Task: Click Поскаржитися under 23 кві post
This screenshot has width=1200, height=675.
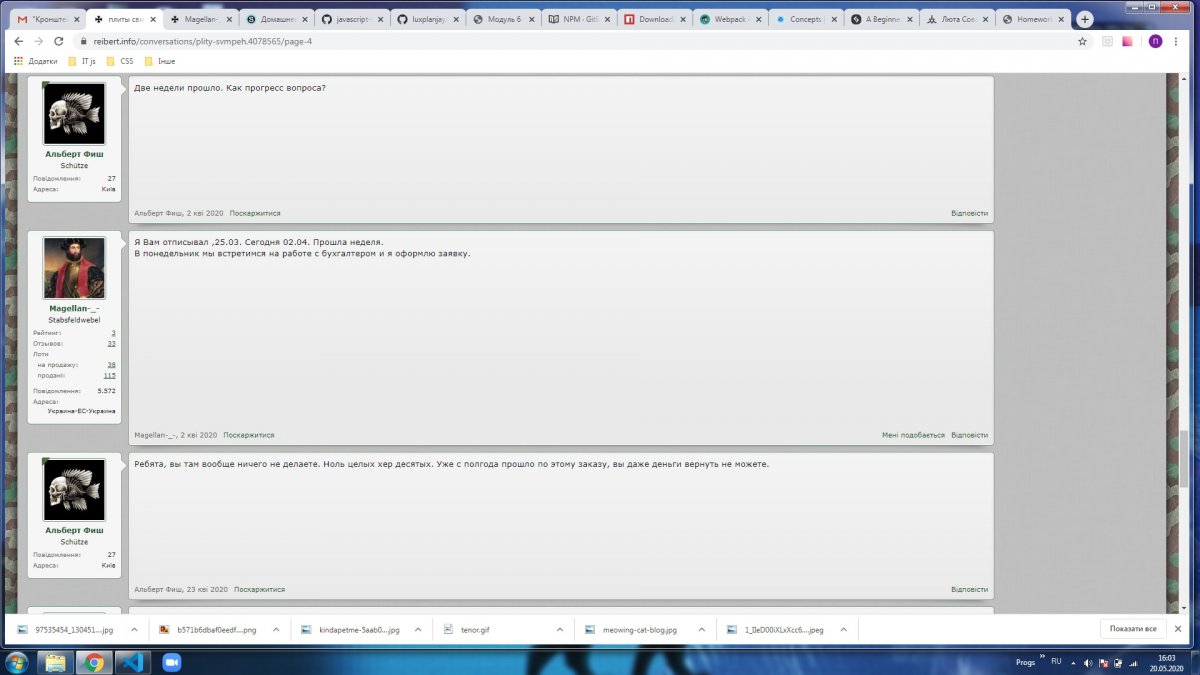Action: pos(259,590)
